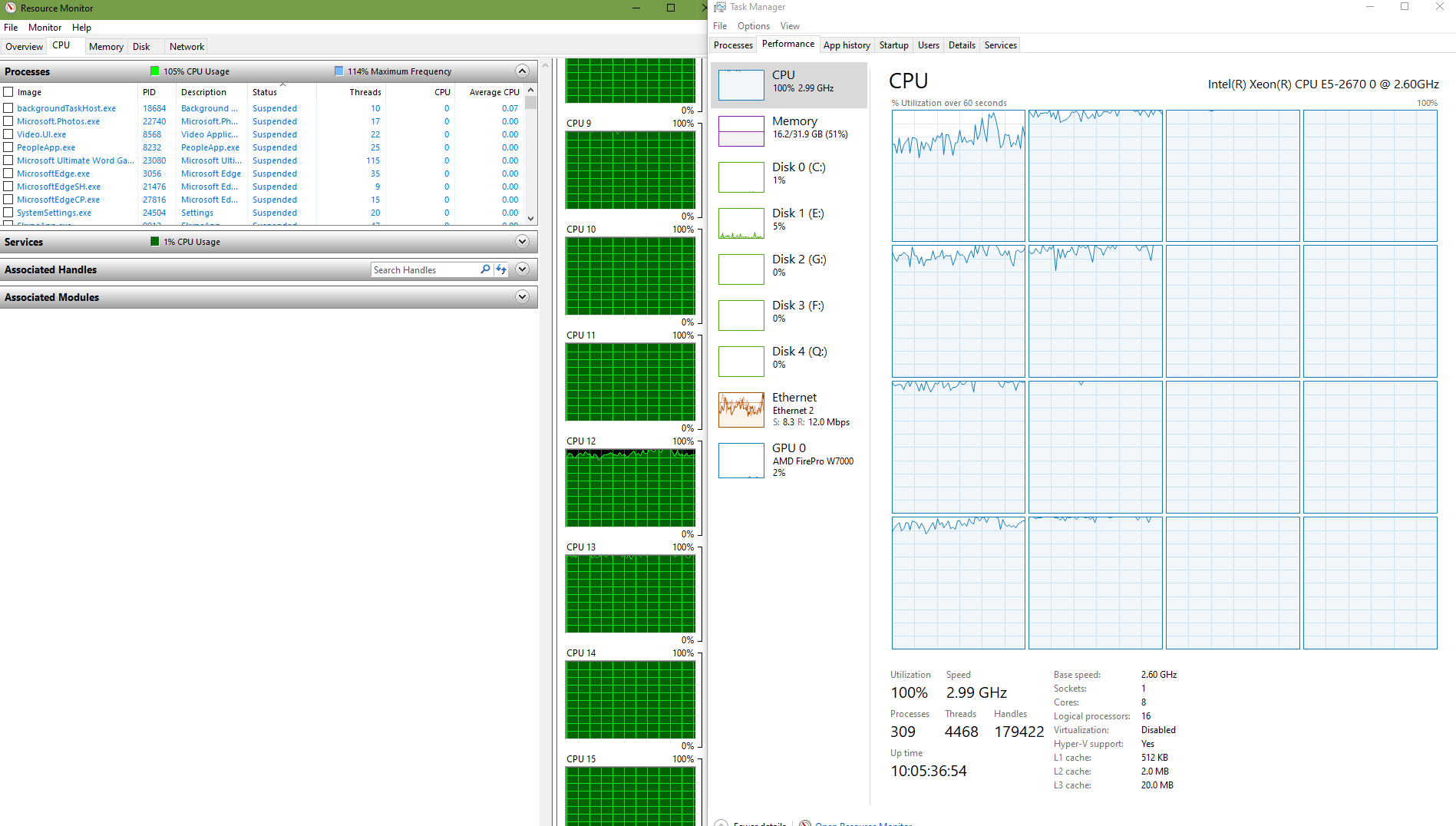Switch to the Memory tab in Resource Monitor

pyautogui.click(x=106, y=47)
